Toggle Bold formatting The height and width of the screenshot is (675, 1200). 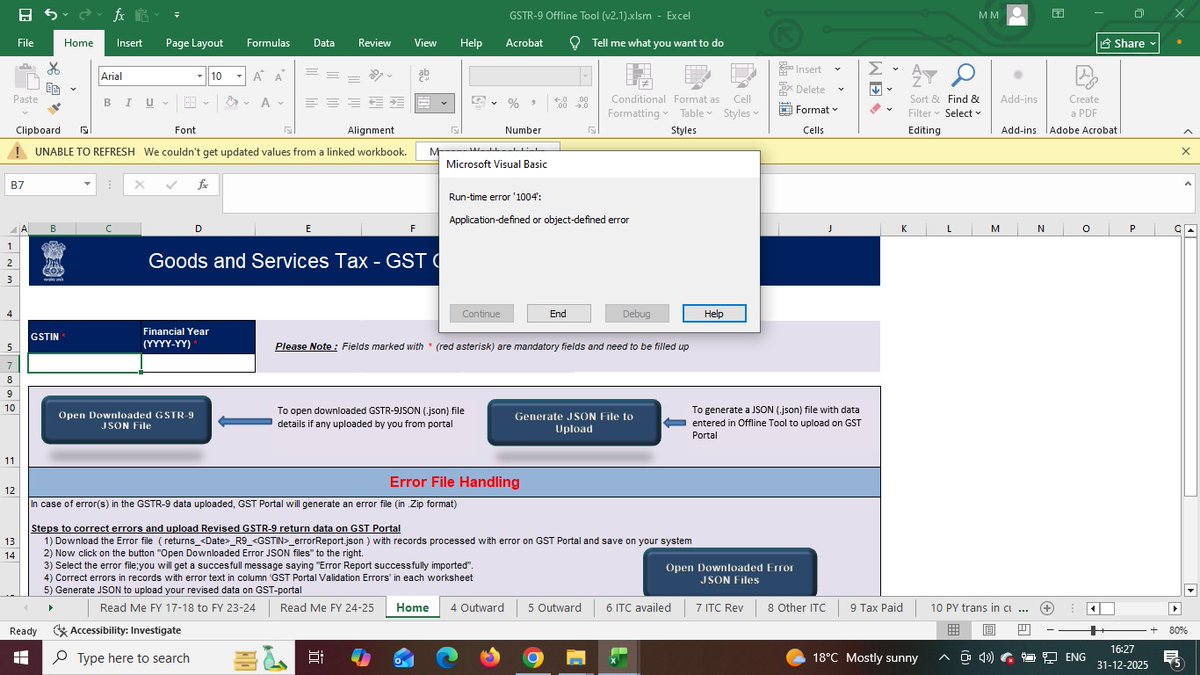(x=108, y=103)
